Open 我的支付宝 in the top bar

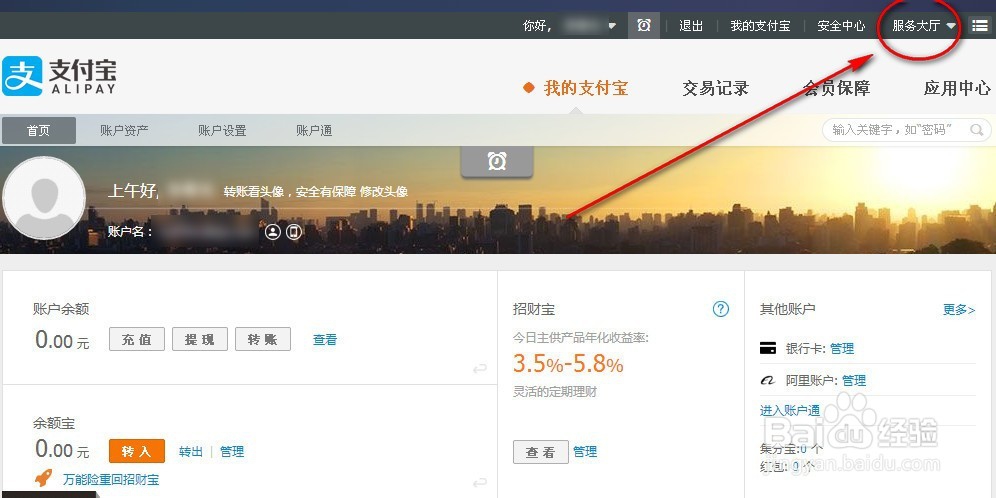(760, 26)
